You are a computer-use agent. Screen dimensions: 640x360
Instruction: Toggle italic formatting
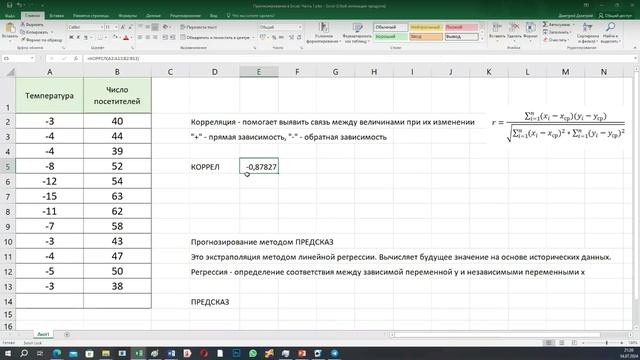[78, 37]
